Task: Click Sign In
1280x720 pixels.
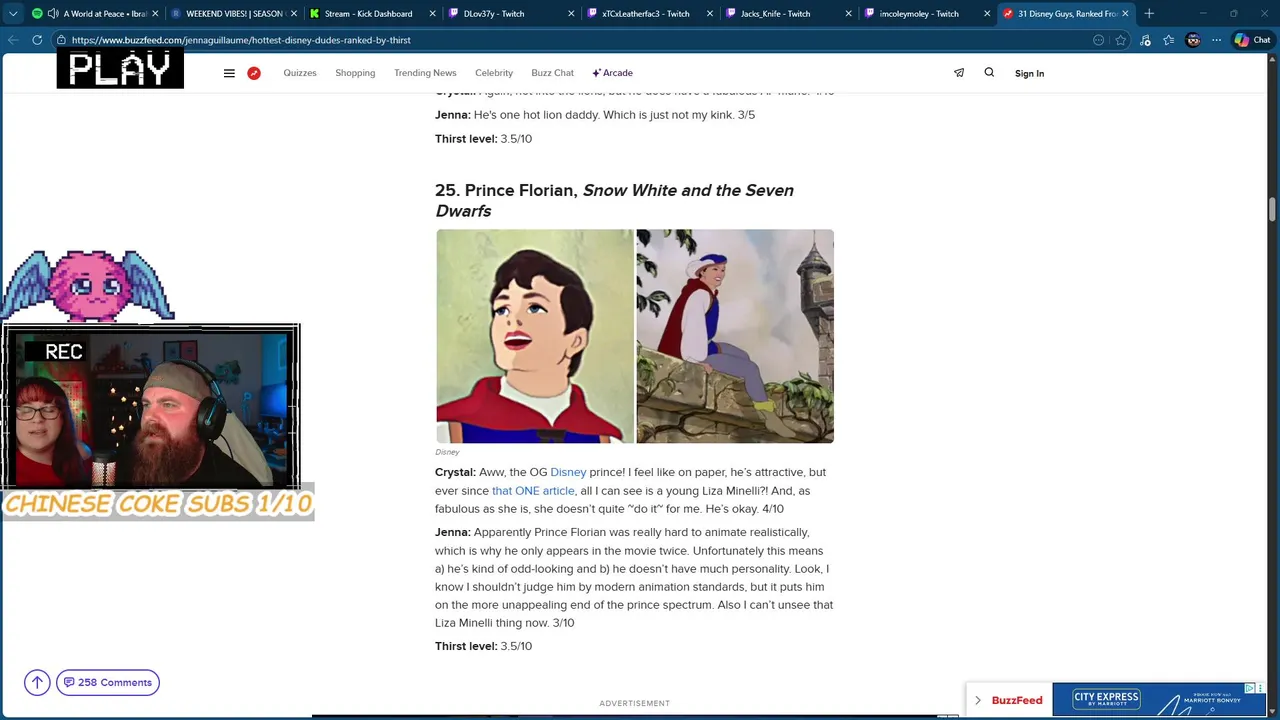Action: [x=1029, y=73]
